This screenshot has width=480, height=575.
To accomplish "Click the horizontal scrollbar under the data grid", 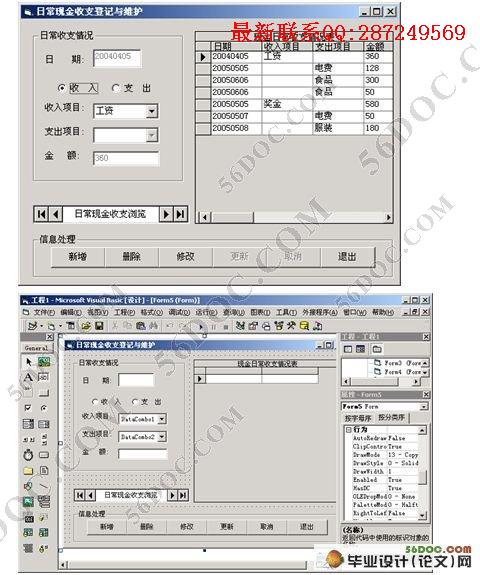I will pyautogui.click(x=295, y=217).
